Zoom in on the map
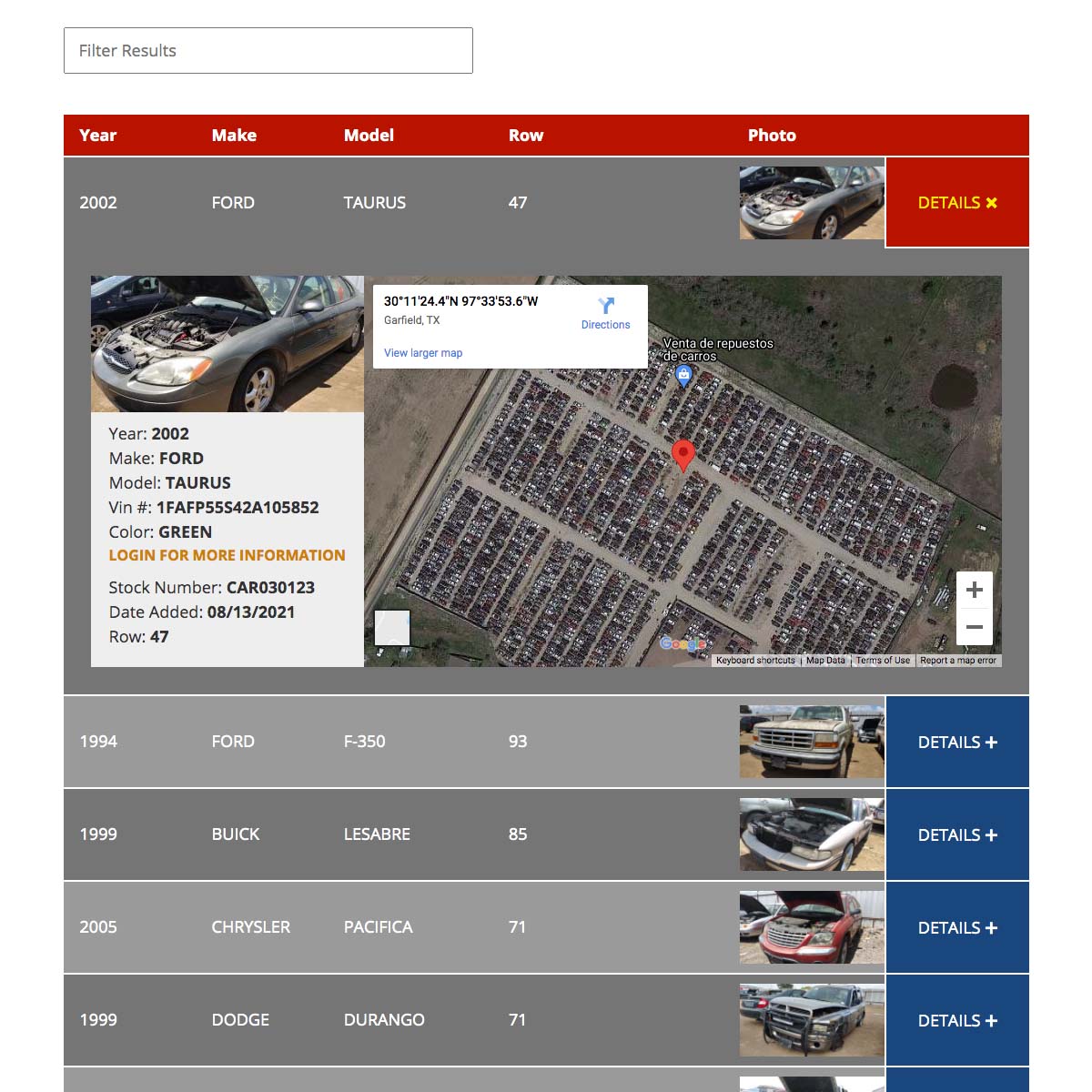This screenshot has width=1092, height=1092. coord(974,590)
